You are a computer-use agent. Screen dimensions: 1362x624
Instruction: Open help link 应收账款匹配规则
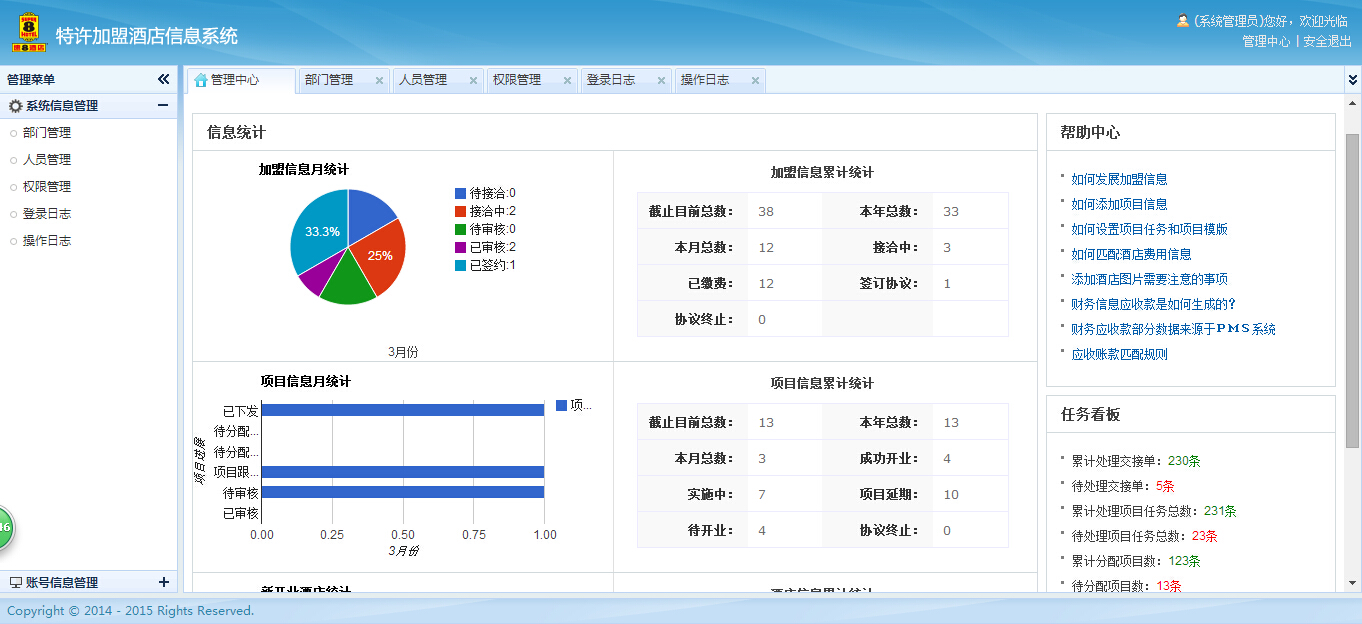point(1119,354)
